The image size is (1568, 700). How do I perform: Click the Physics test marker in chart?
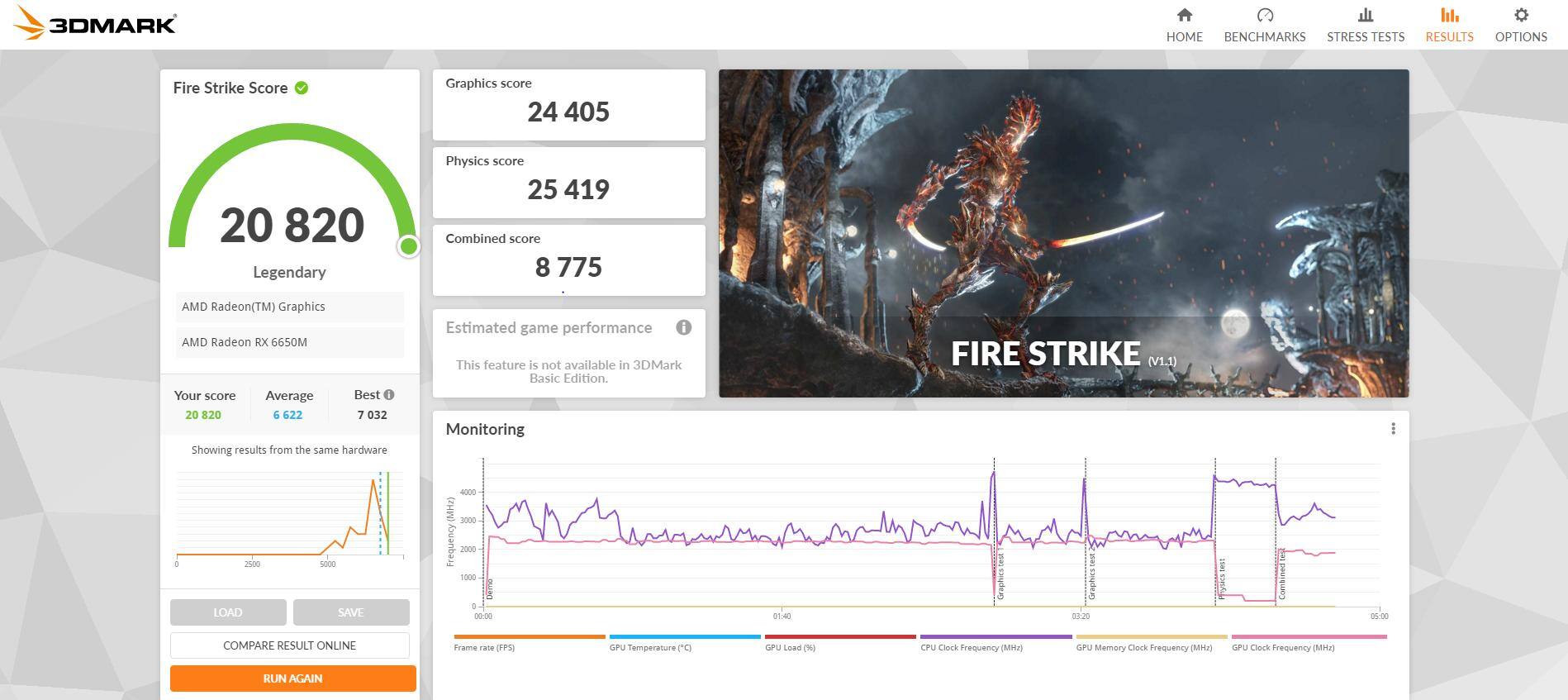coord(1221,579)
